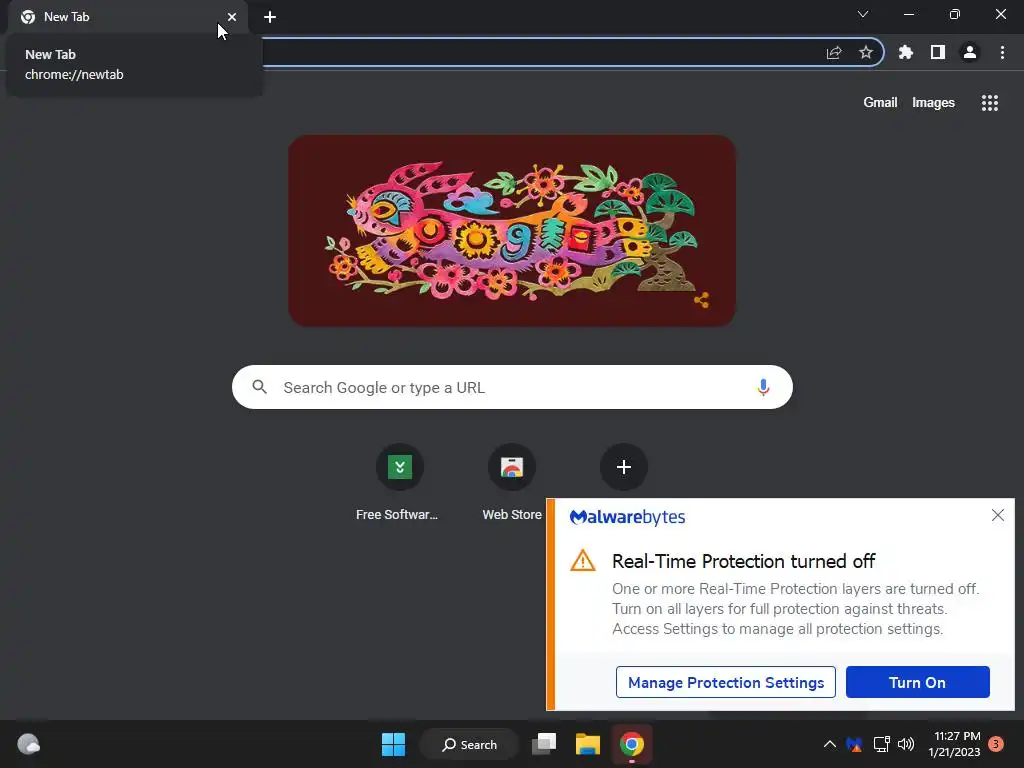Open notification center badge 3
Image resolution: width=1024 pixels, height=768 pixels.
[x=996, y=744]
